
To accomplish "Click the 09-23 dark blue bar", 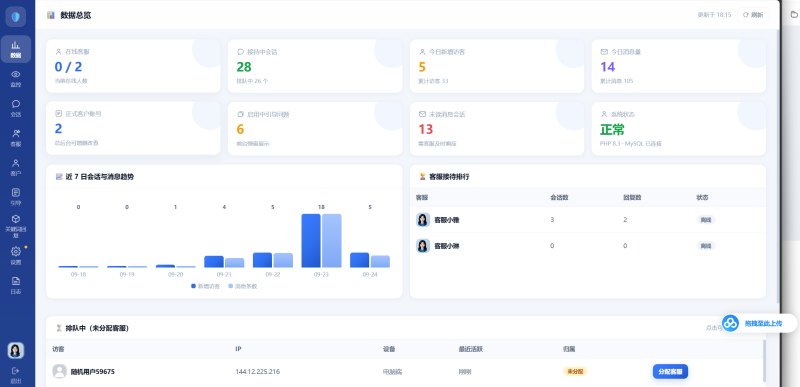I will (311, 241).
